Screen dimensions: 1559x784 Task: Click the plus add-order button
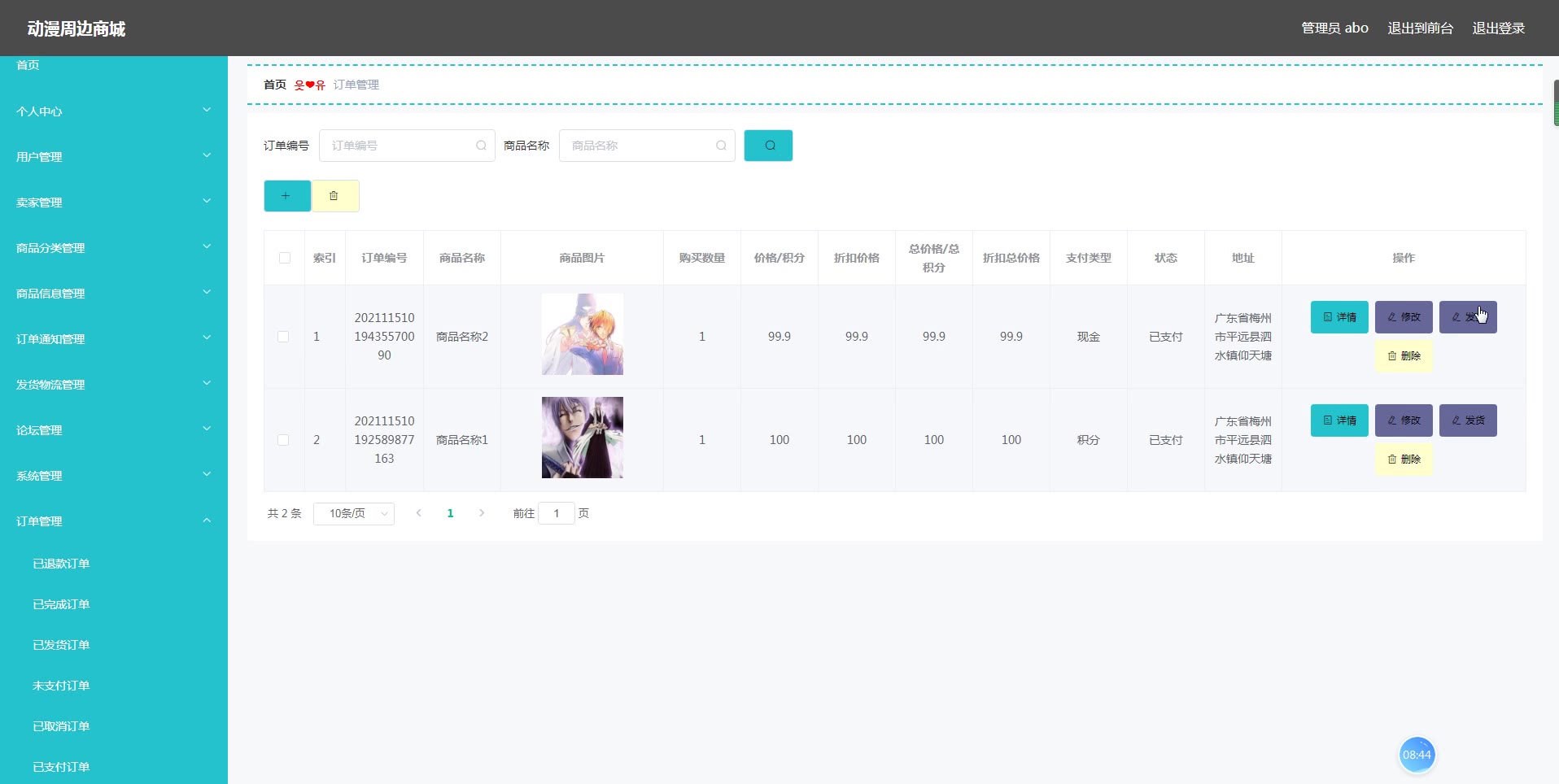tap(286, 196)
